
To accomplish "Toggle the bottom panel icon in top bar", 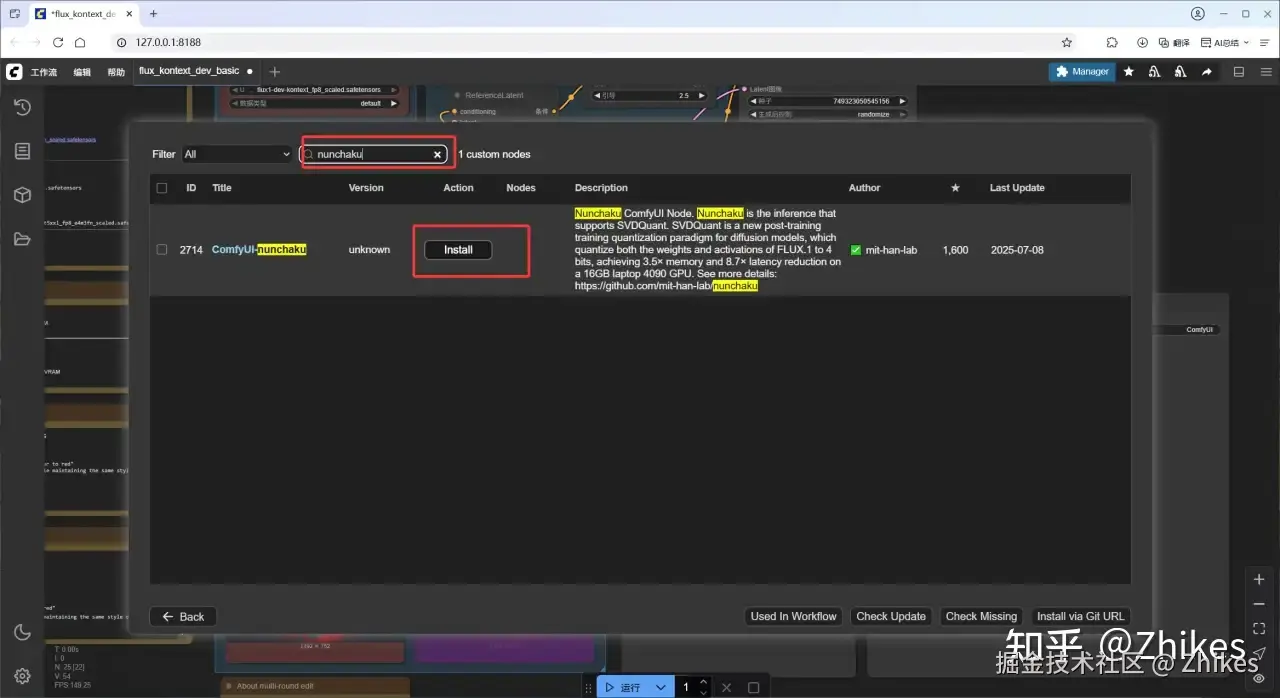I will coord(1238,72).
